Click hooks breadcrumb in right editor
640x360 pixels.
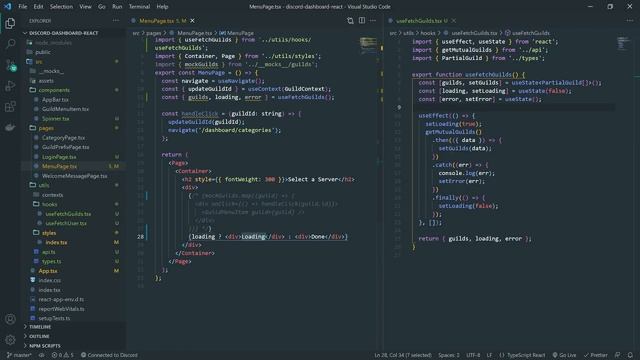[x=427, y=33]
